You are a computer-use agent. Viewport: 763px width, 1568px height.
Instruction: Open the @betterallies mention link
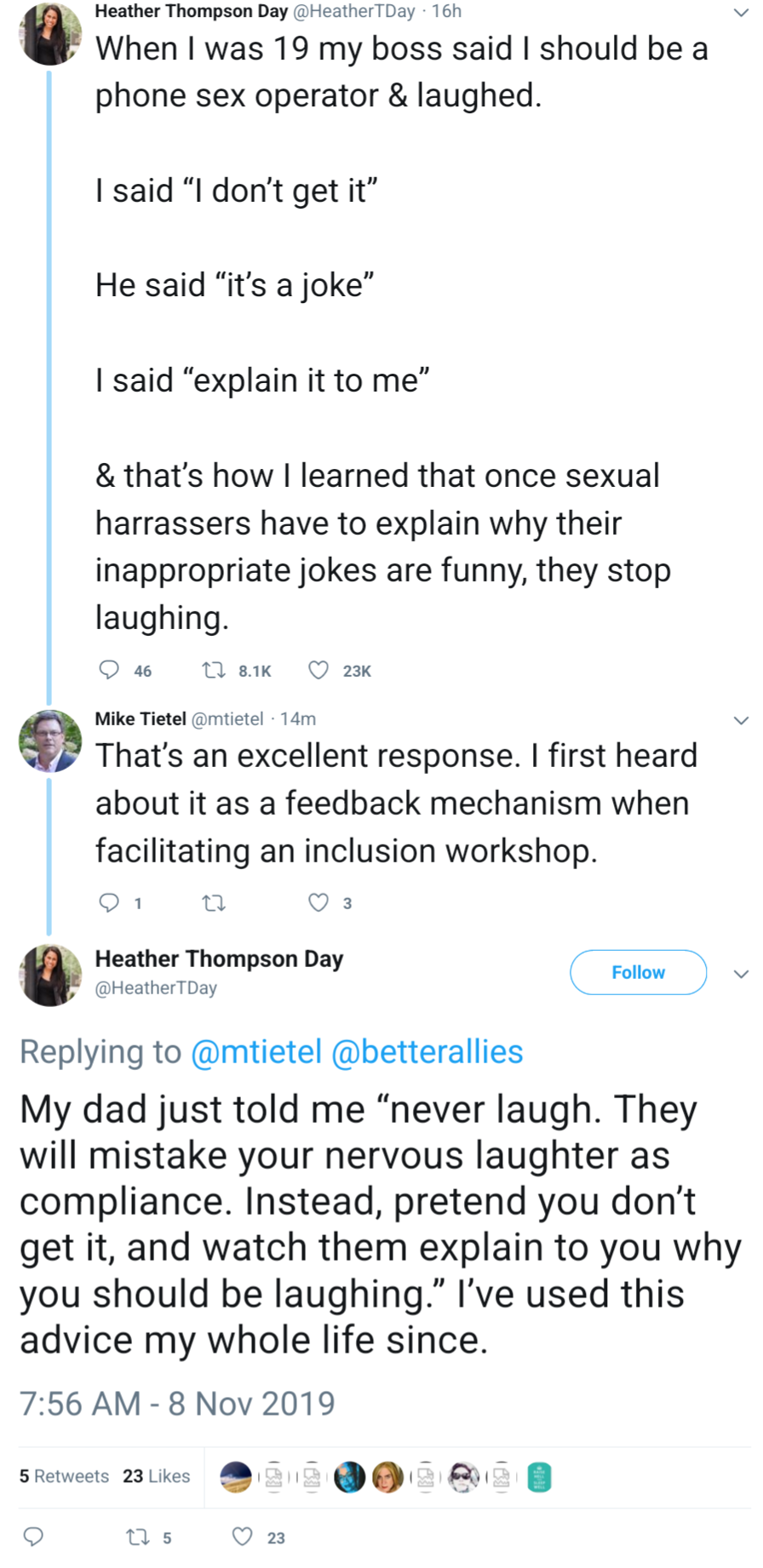pos(427,1052)
